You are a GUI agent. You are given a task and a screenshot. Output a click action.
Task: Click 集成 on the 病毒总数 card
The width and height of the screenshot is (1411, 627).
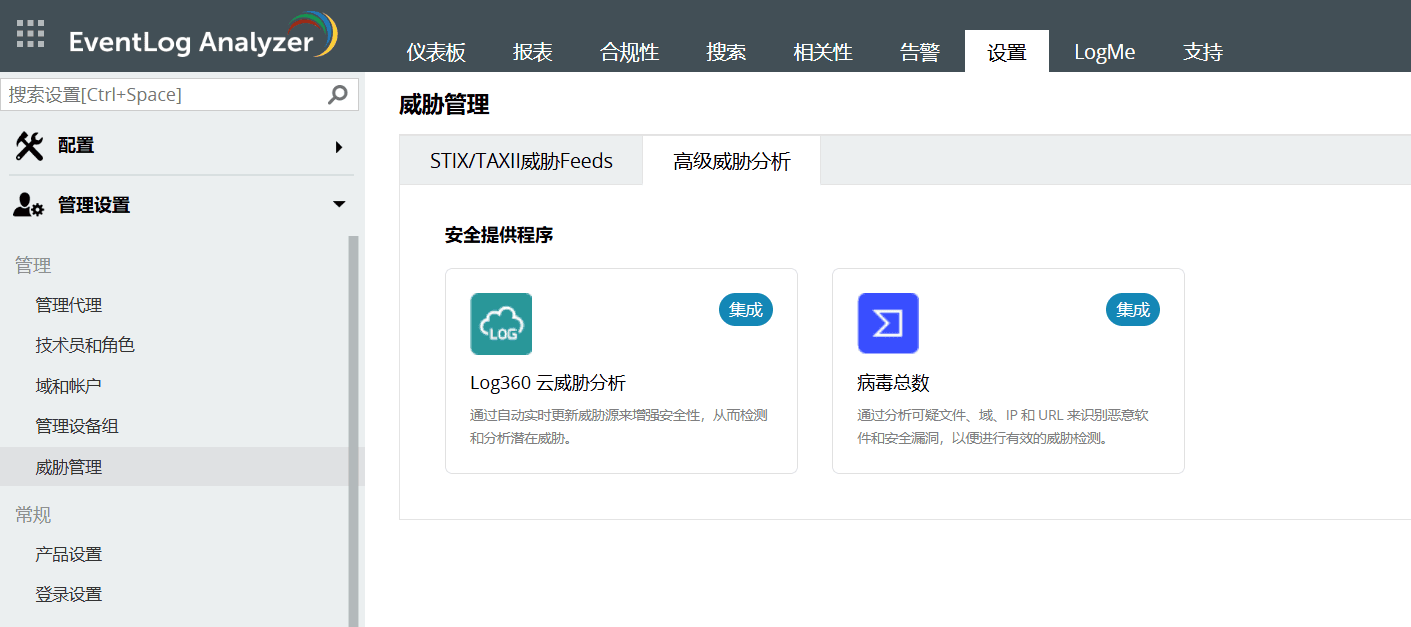[1132, 310]
